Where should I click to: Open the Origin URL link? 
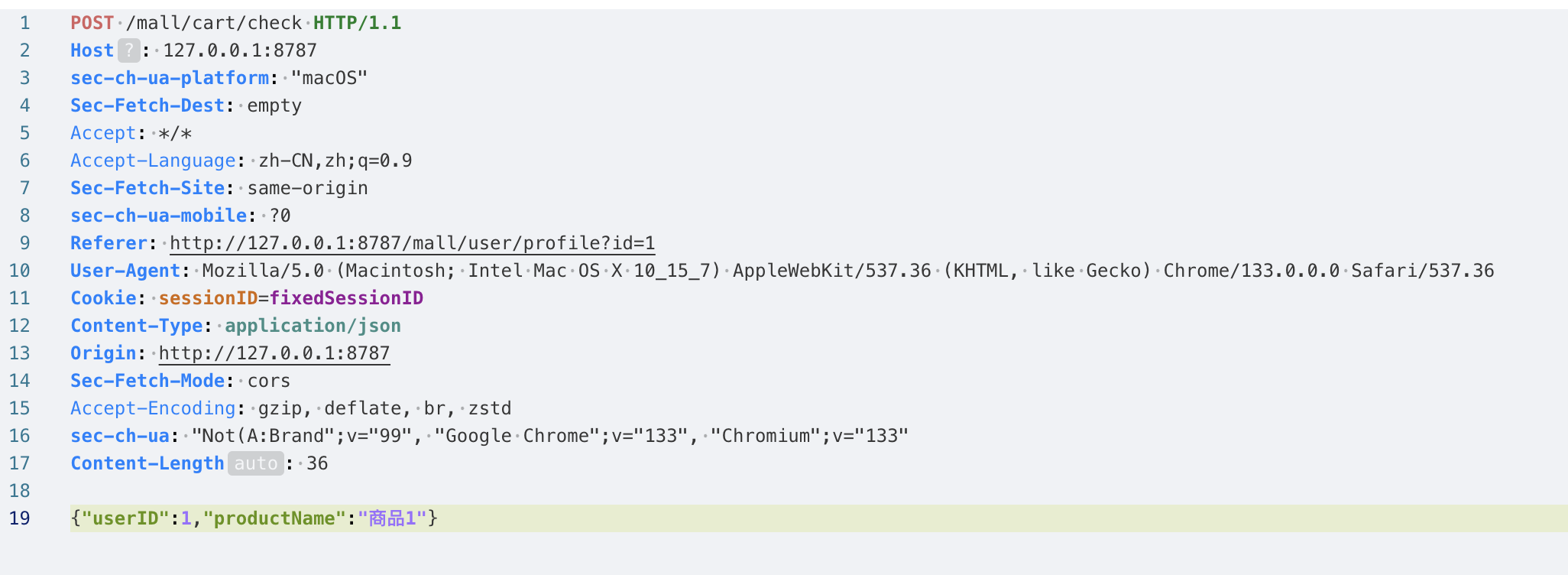click(274, 353)
